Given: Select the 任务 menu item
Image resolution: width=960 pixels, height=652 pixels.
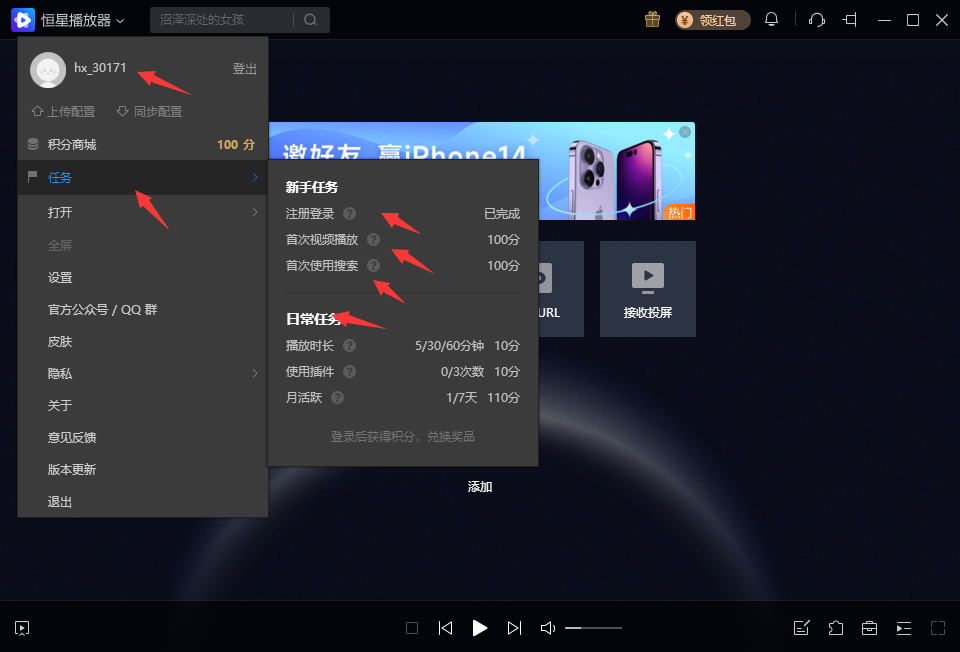Looking at the screenshot, I should 143,178.
